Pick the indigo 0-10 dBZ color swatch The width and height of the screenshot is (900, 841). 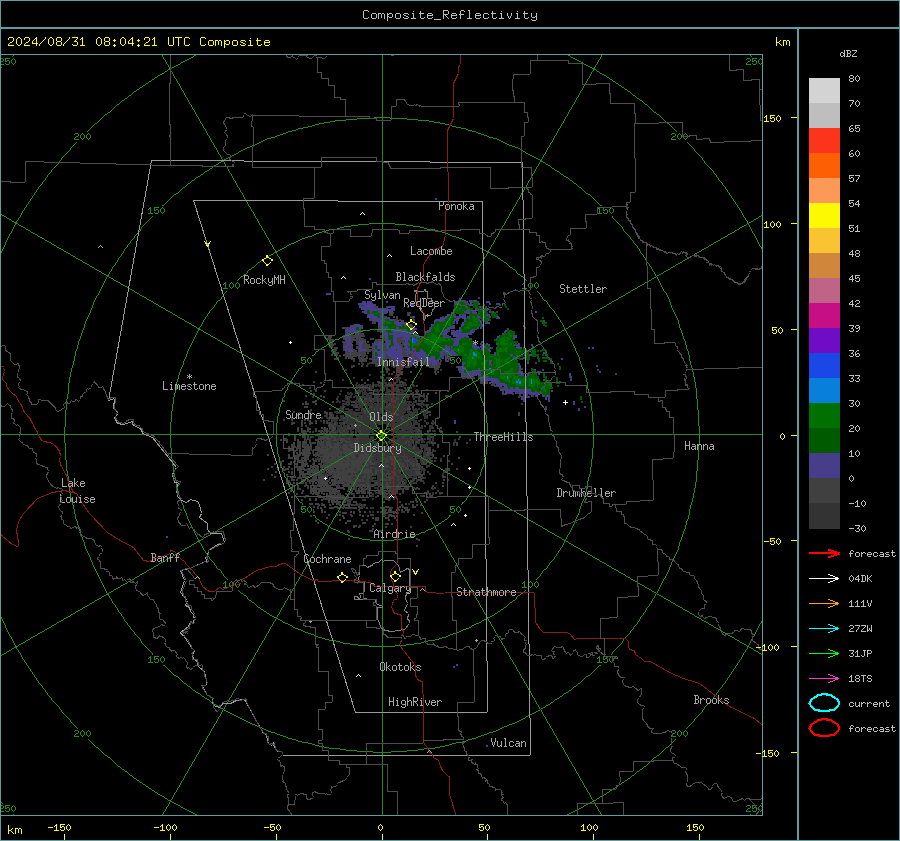(x=824, y=466)
